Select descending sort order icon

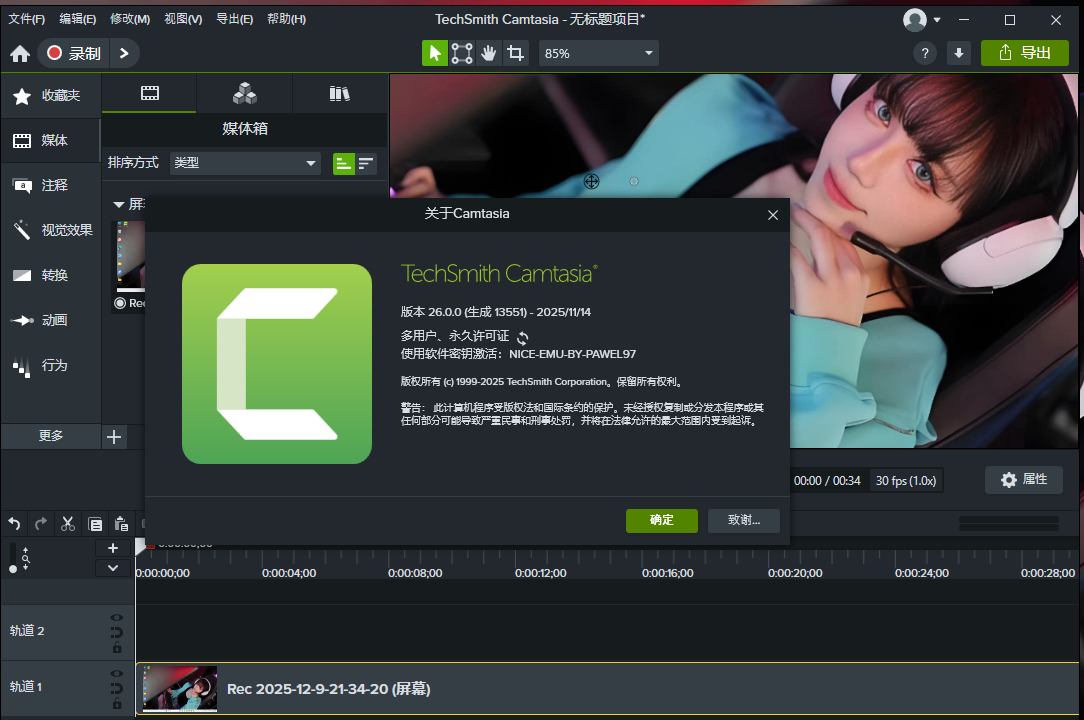366,164
